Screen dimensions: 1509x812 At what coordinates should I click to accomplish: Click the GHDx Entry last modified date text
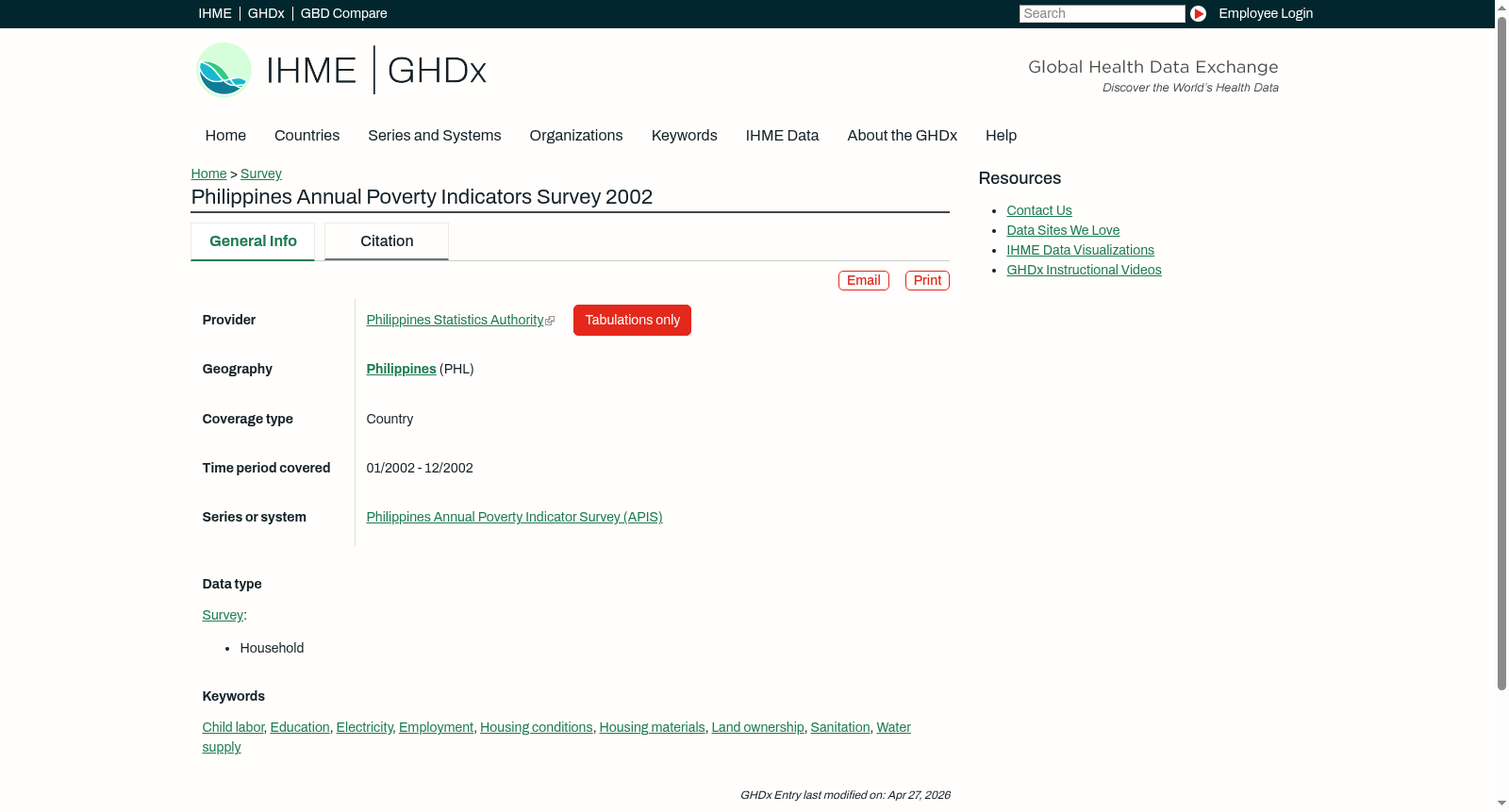845,795
